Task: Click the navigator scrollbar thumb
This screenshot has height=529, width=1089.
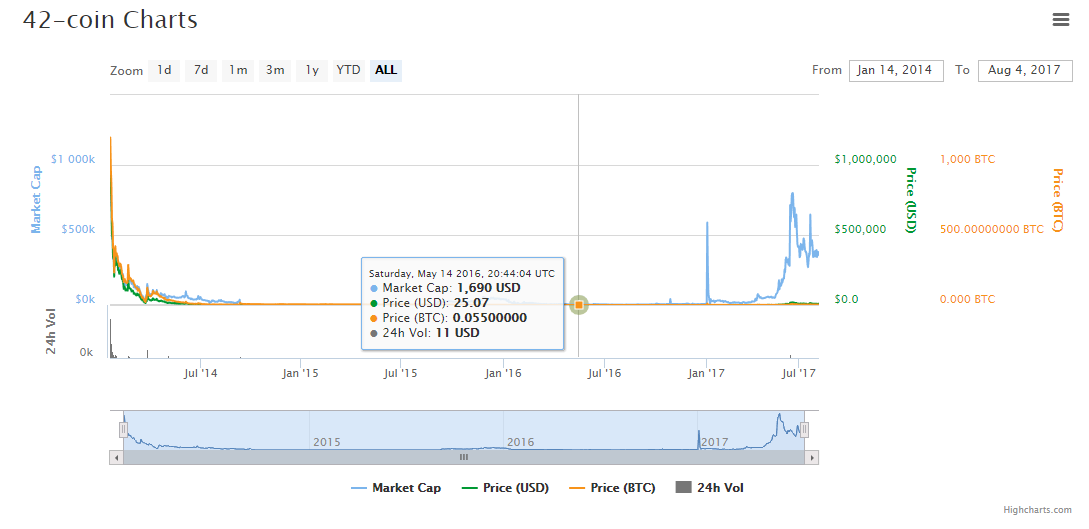Action: click(x=464, y=457)
